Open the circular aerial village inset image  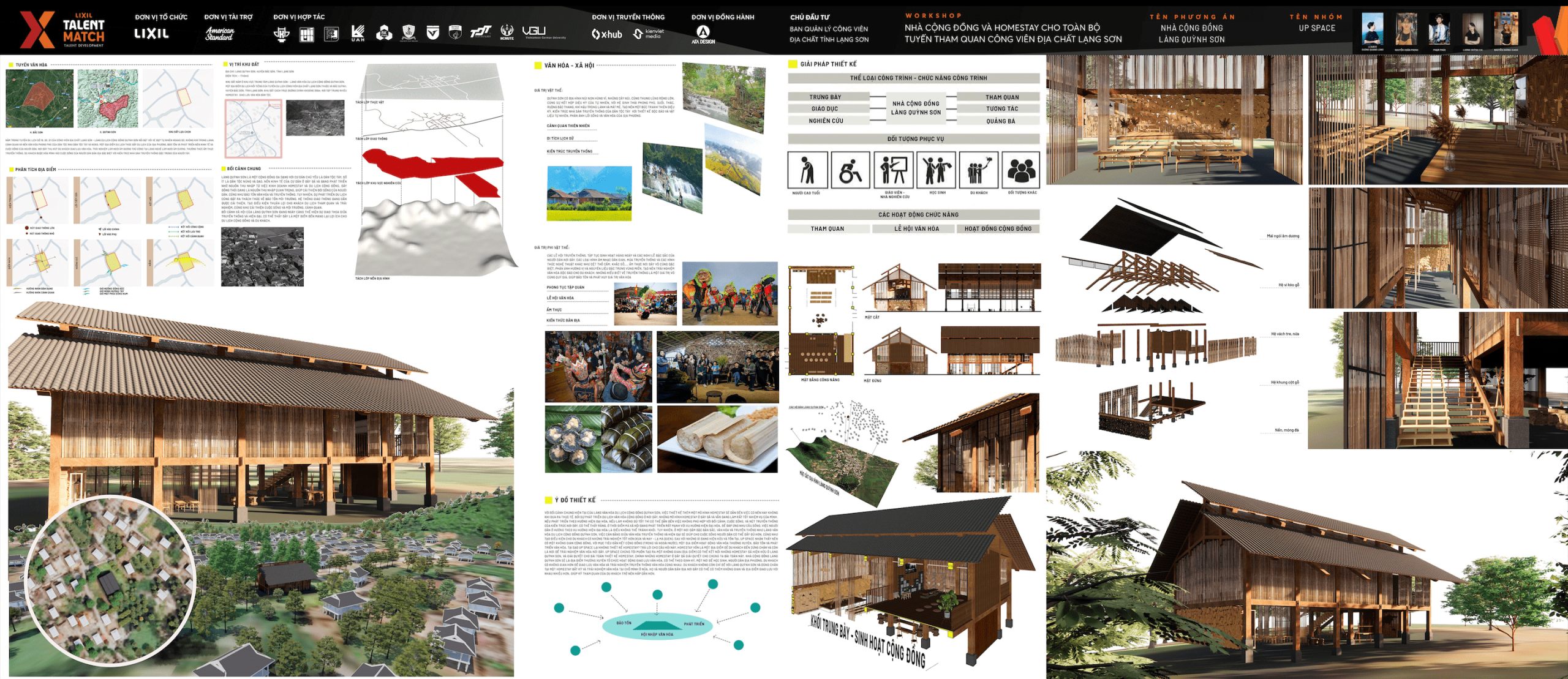pos(110,580)
